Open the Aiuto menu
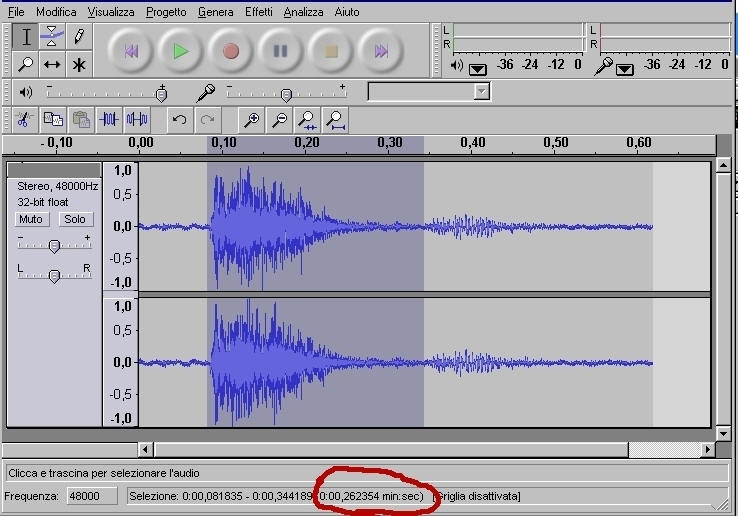The width and height of the screenshot is (738, 516). click(347, 12)
